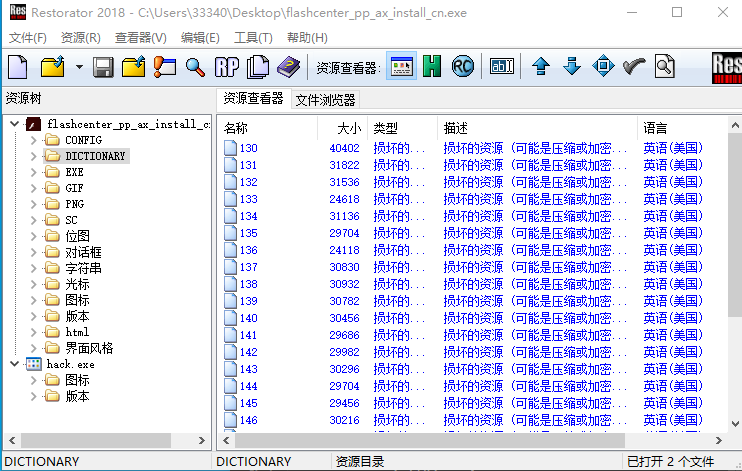The height and width of the screenshot is (471, 742).
Task: Expand the DICTIONARY folder node
Action: pos(33,156)
